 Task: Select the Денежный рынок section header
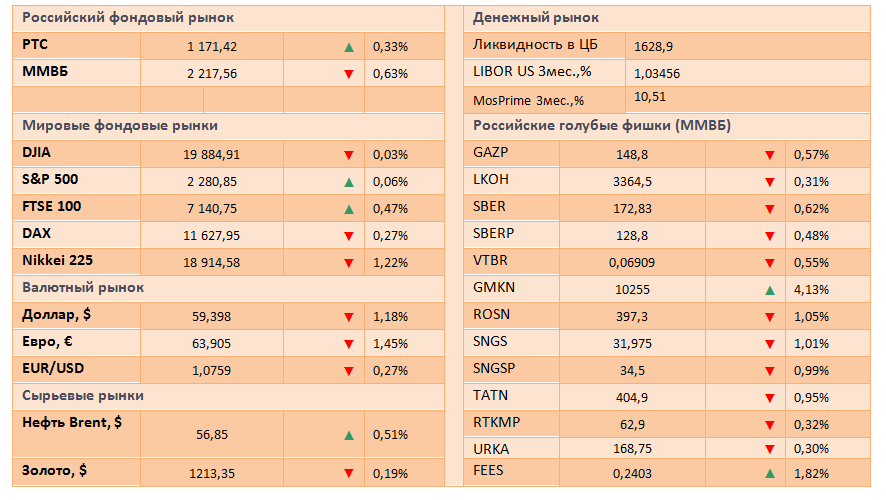click(x=536, y=18)
